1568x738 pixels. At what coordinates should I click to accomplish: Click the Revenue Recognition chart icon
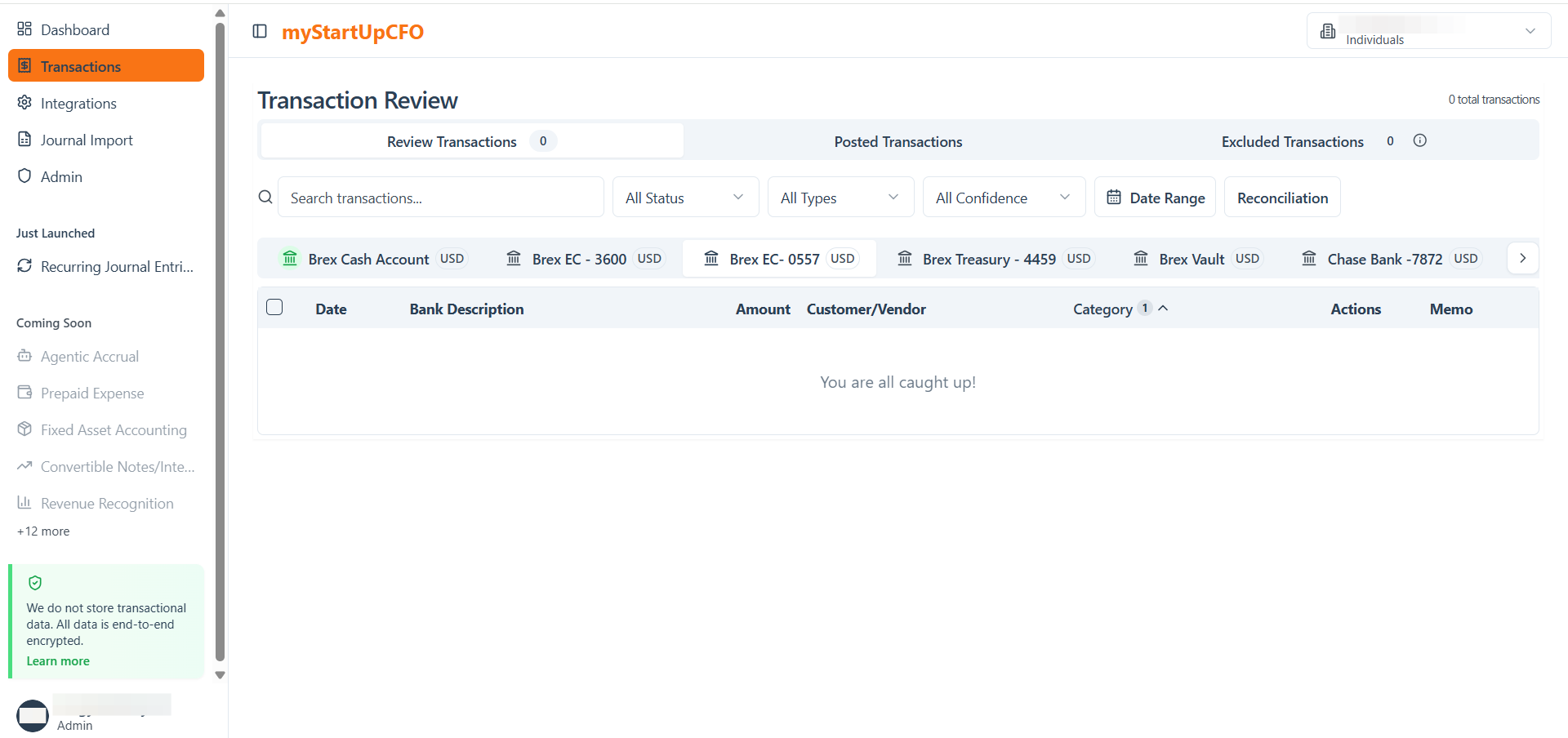pyautogui.click(x=24, y=503)
